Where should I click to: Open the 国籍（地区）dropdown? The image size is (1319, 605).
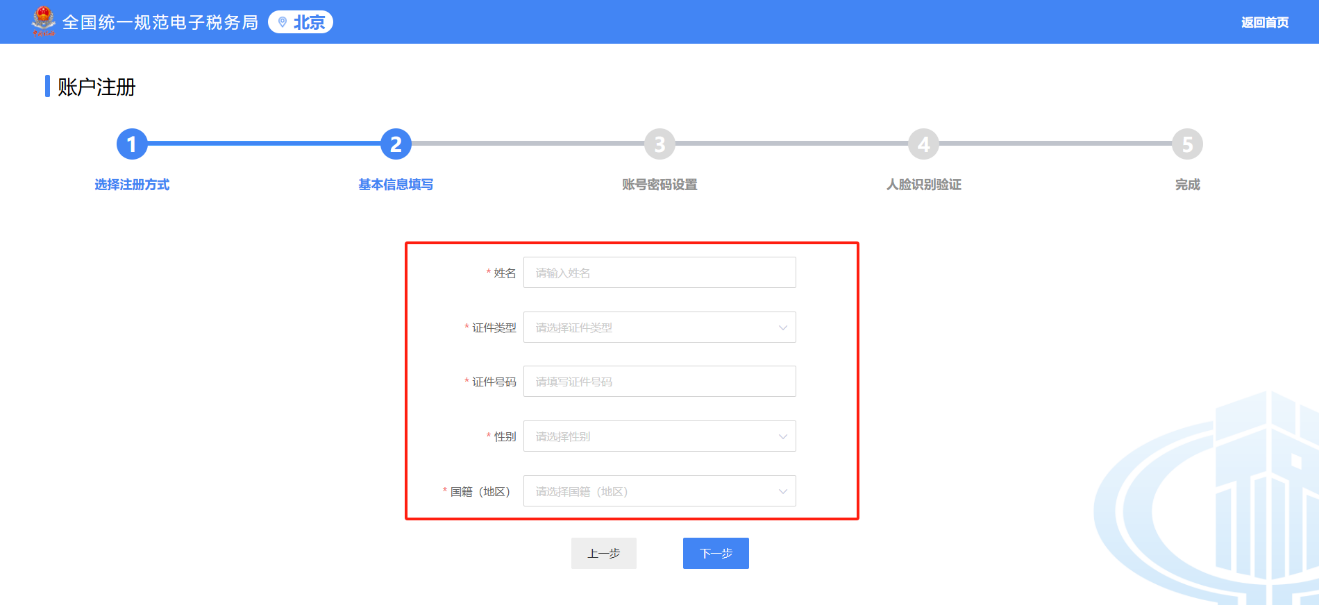660,491
